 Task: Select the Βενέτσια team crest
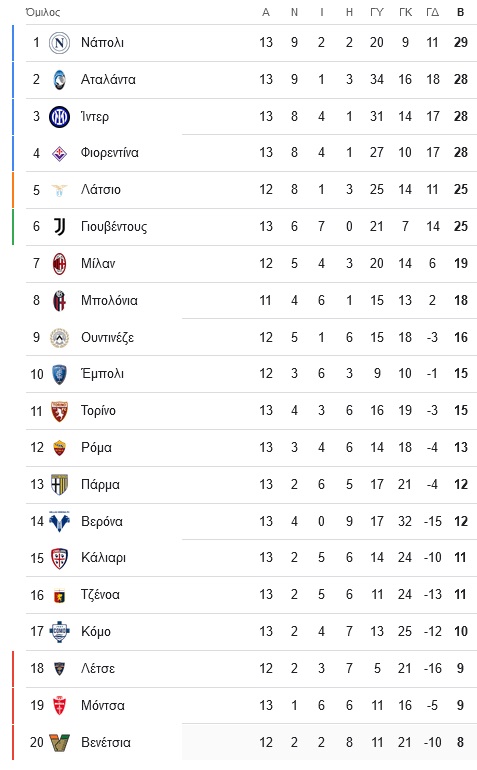coord(59,742)
